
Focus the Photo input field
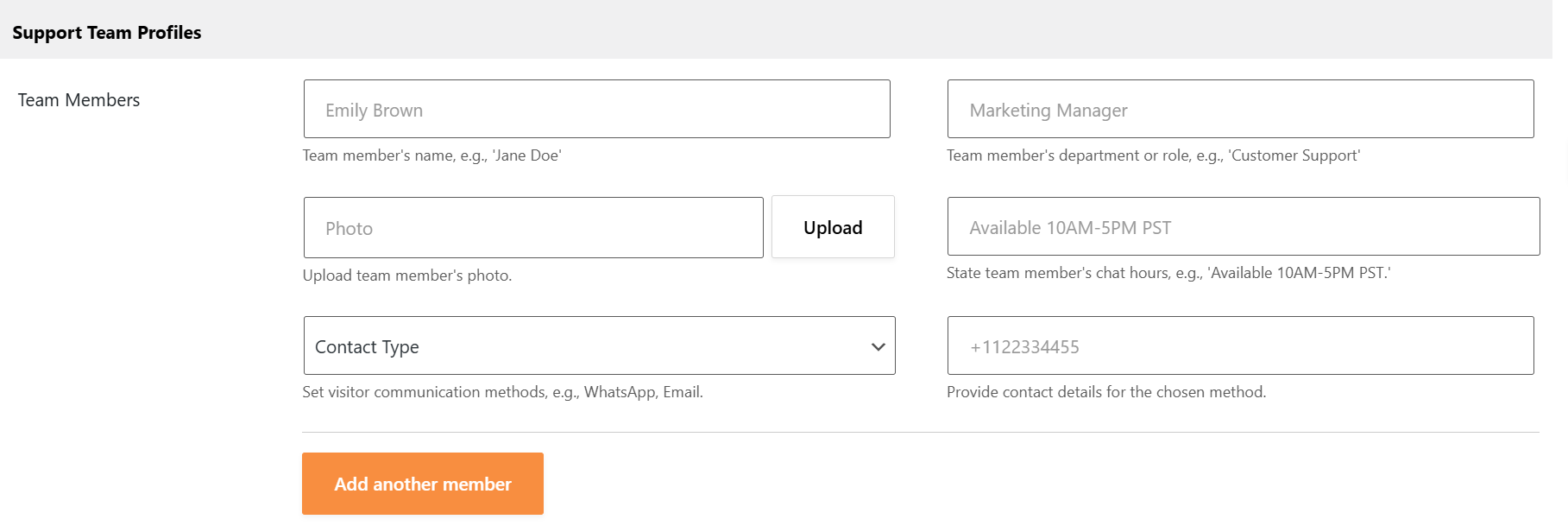(533, 227)
